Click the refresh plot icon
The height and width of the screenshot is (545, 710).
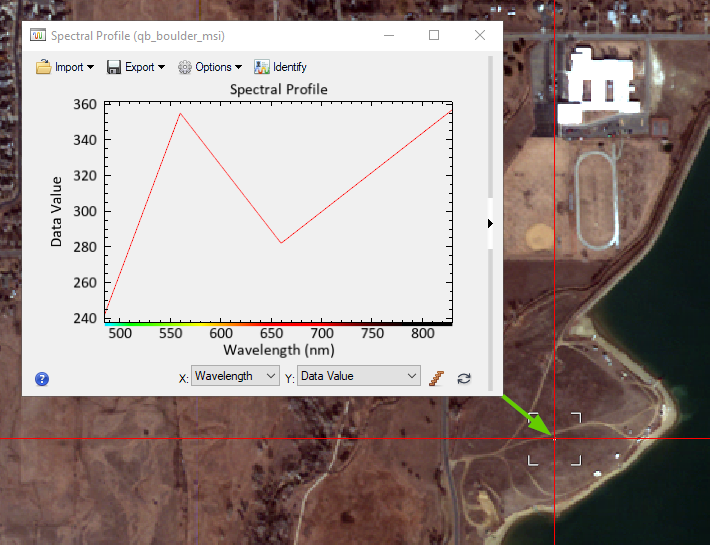click(x=464, y=378)
